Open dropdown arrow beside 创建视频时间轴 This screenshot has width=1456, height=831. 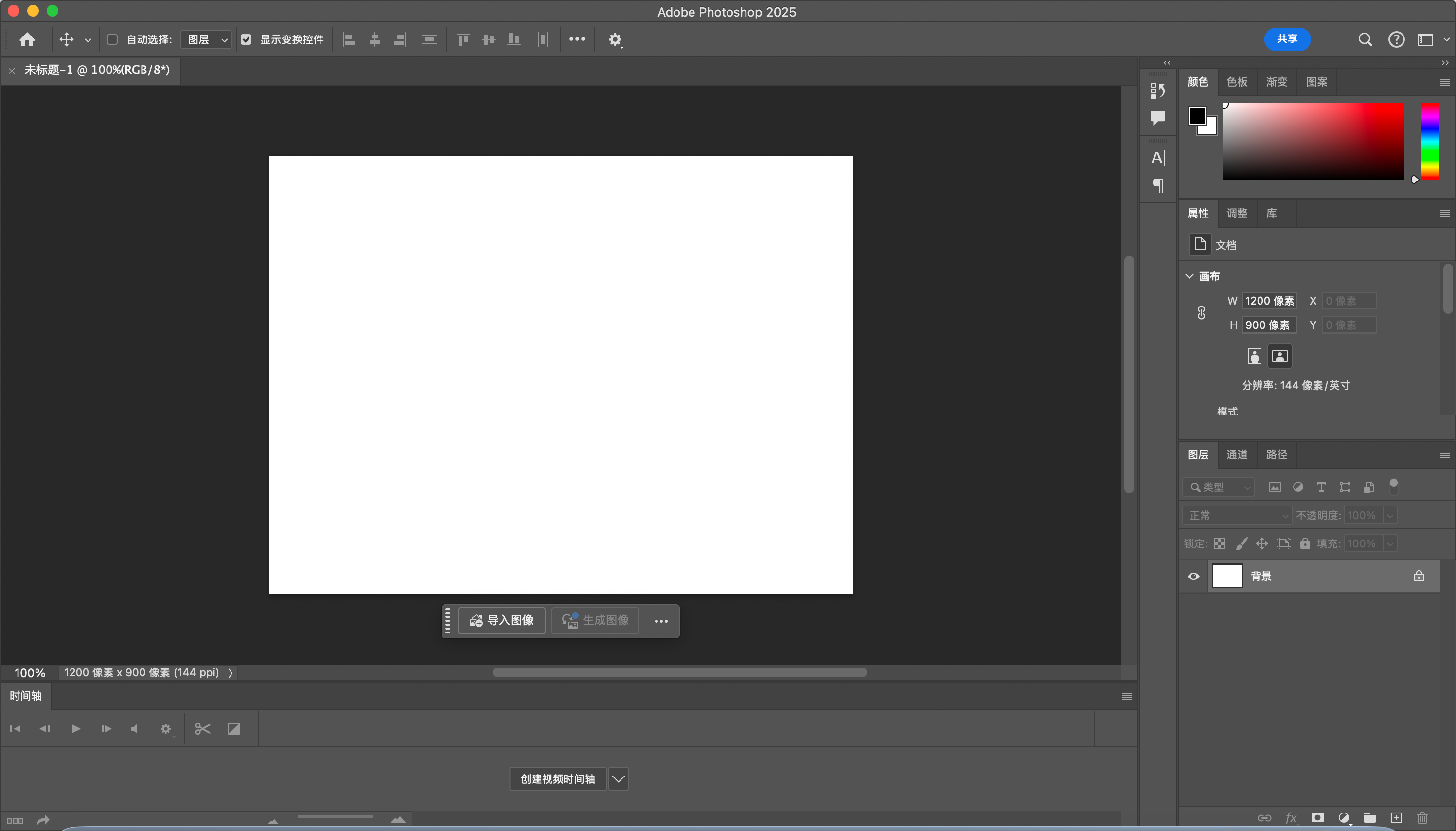(618, 779)
